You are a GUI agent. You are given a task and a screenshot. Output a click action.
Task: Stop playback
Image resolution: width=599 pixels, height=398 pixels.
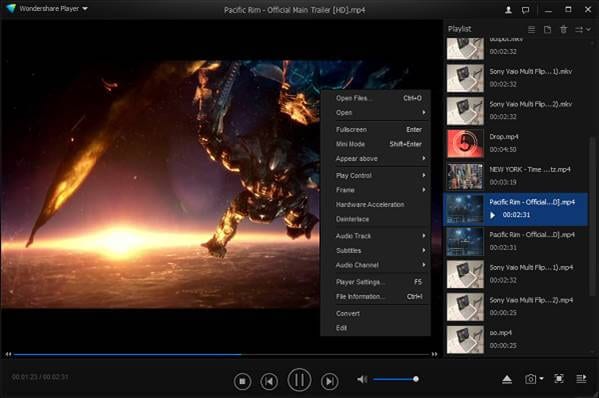click(x=242, y=381)
